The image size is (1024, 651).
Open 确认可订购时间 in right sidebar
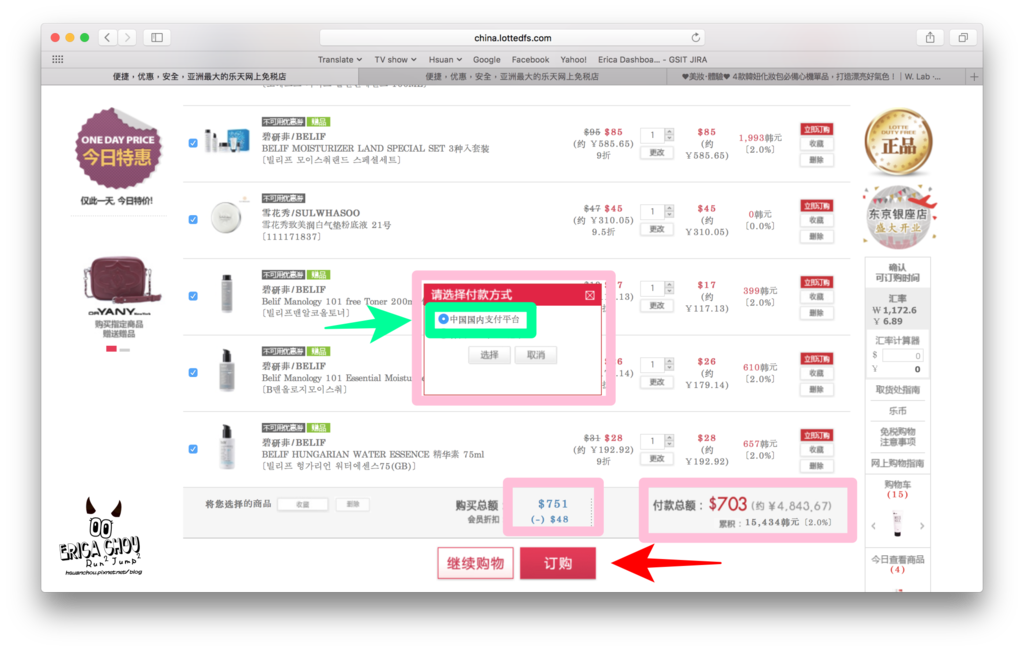coord(898,272)
